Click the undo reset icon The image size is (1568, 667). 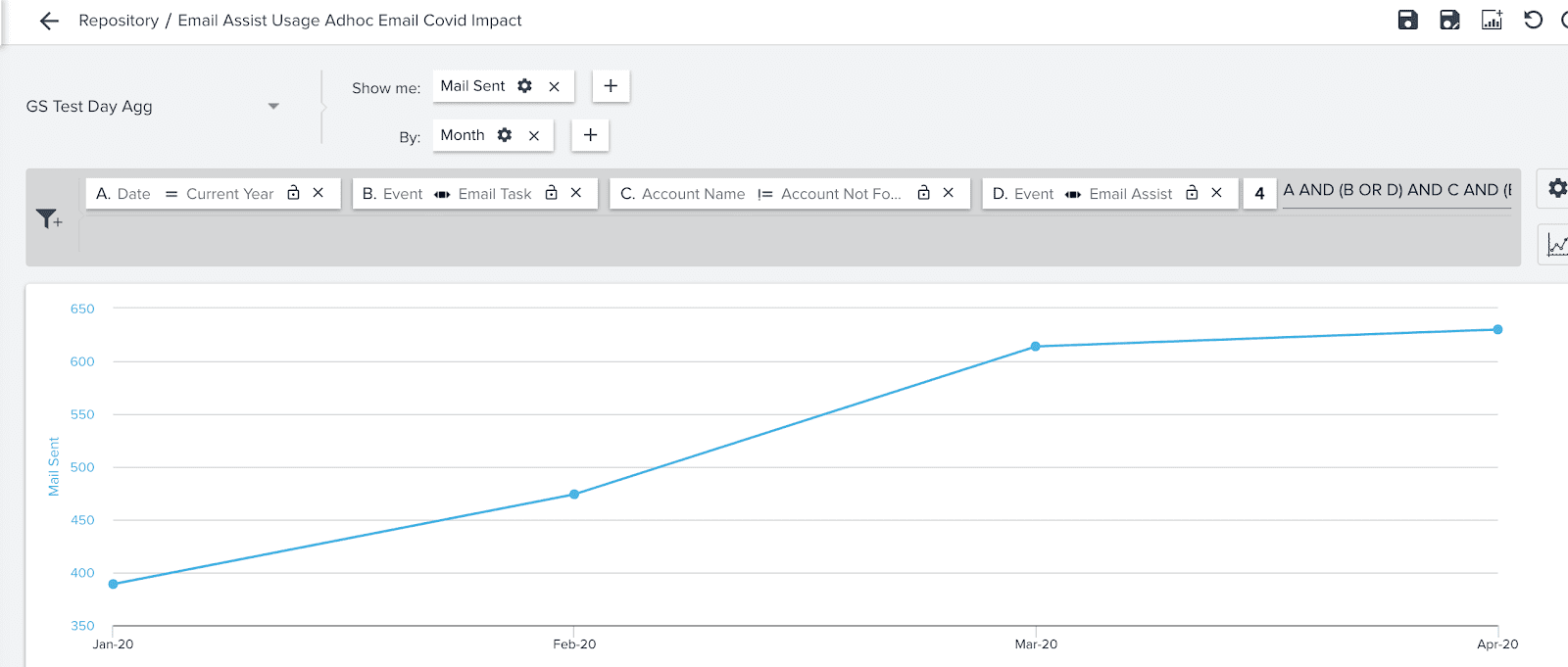tap(1534, 20)
